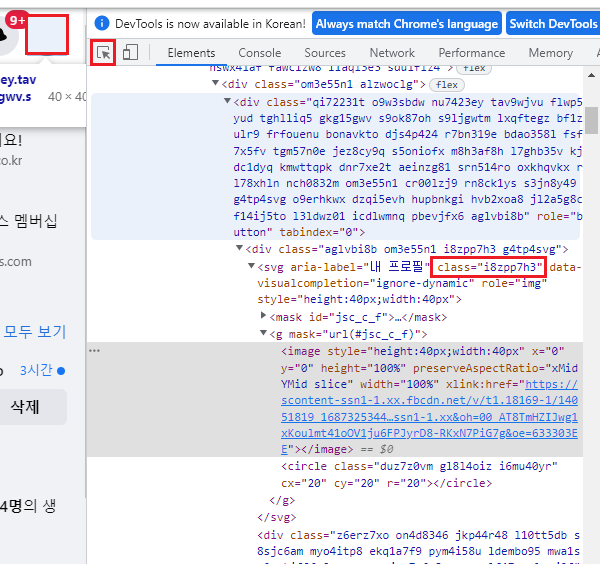
Task: Select the closing </g> tag line
Action: (x=282, y=500)
